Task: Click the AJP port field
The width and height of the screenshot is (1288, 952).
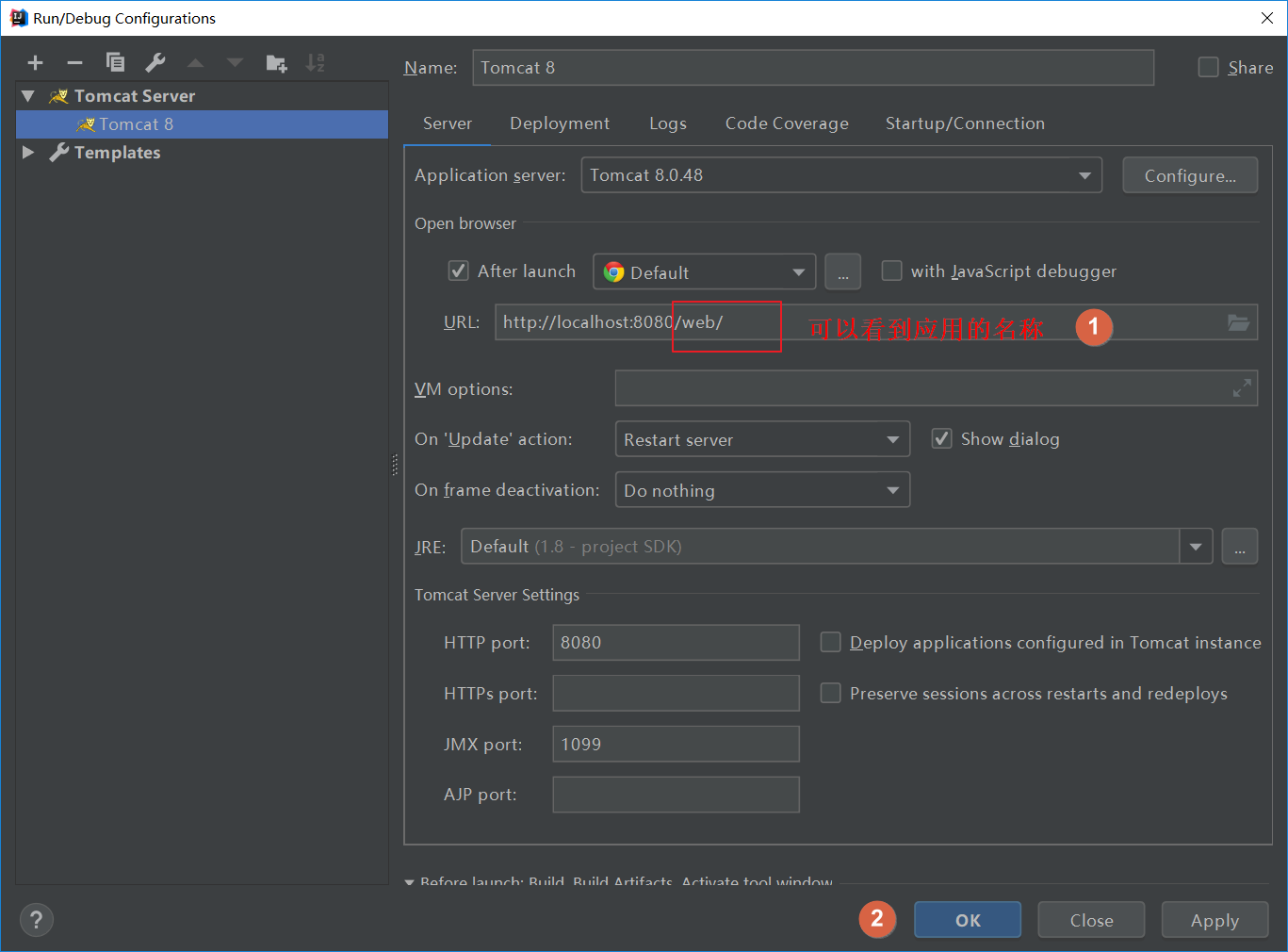Action: pos(676,795)
